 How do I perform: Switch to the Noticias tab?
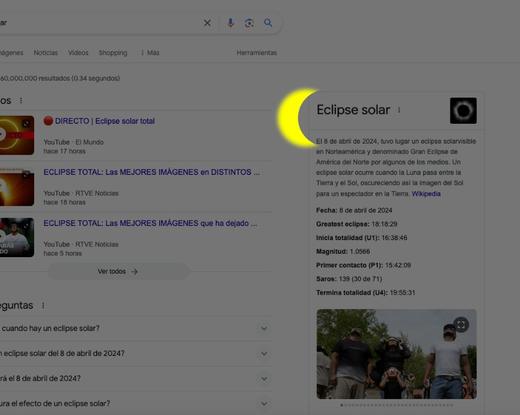[46, 53]
